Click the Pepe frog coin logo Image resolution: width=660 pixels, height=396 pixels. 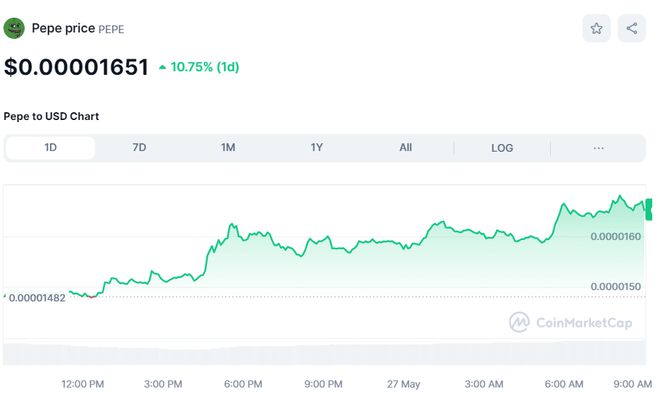(14, 28)
